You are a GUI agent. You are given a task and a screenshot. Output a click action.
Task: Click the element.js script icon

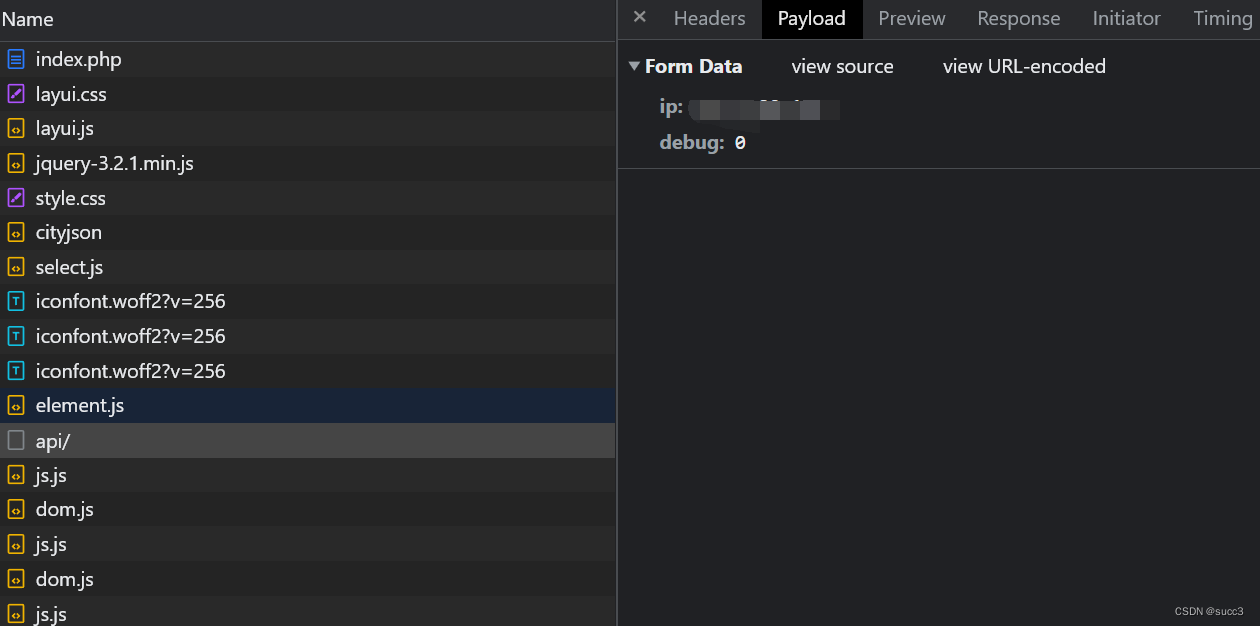pos(16,406)
